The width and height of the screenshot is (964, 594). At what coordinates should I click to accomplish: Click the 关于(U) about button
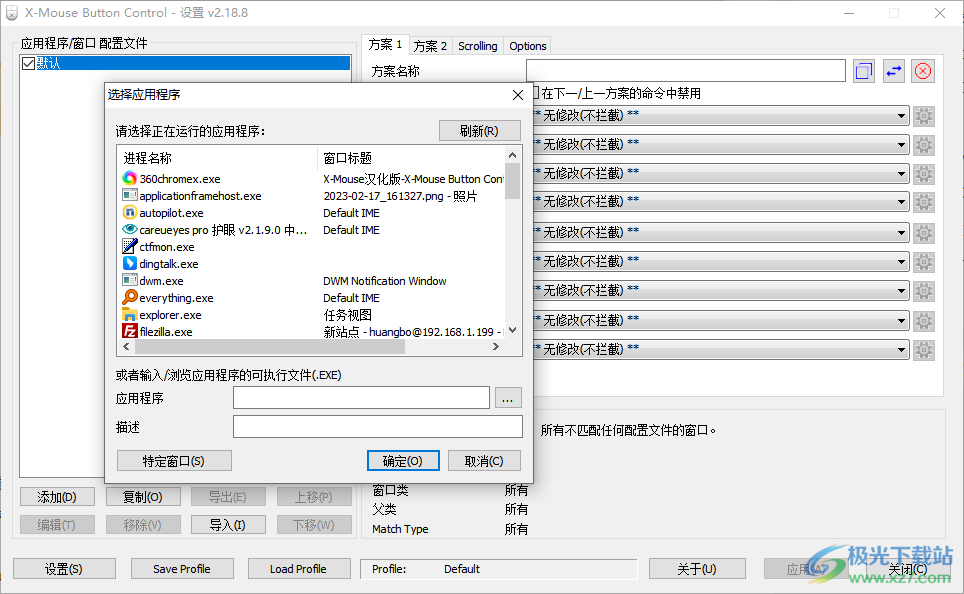[x=697, y=569]
